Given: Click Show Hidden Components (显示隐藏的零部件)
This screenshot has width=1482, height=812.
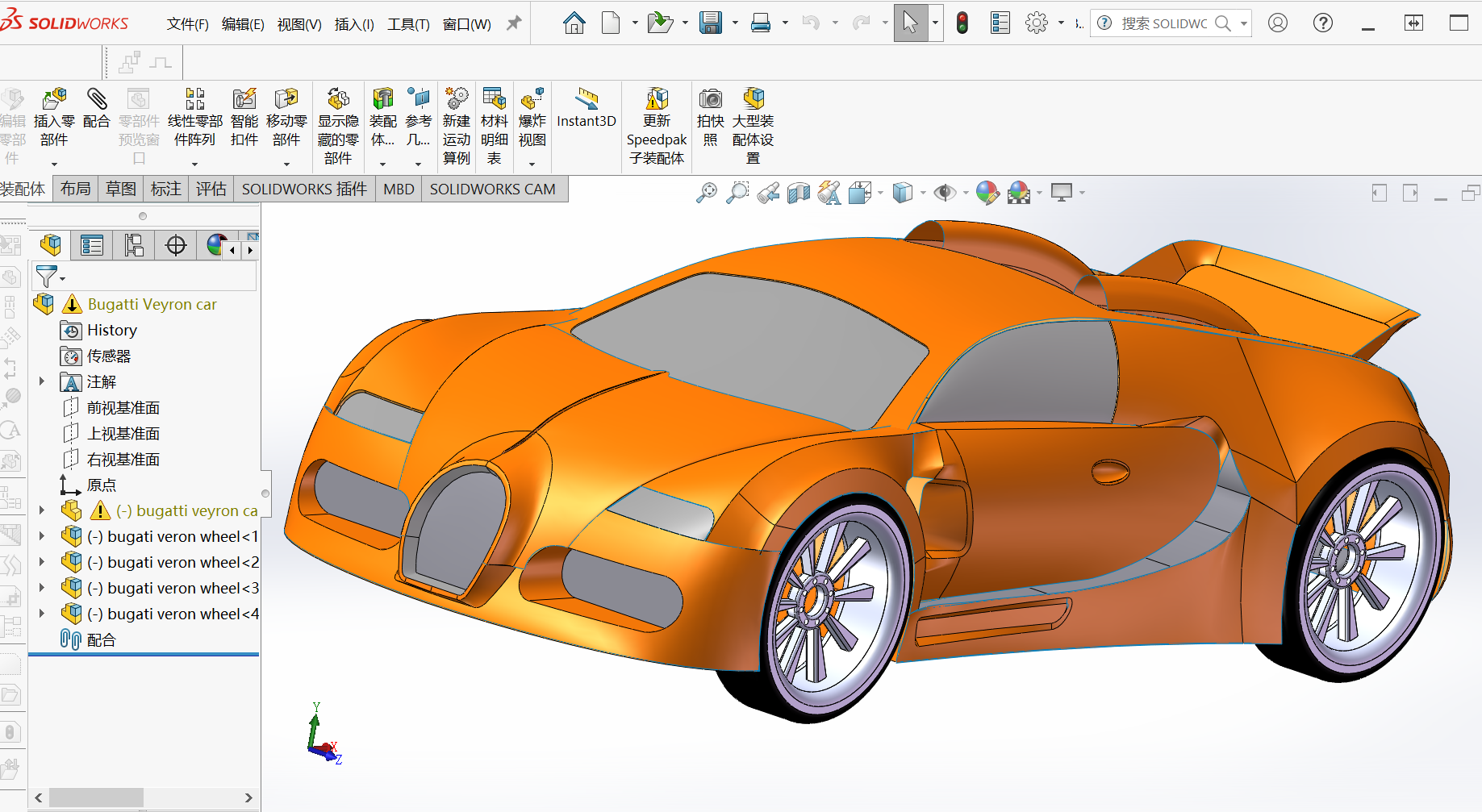Looking at the screenshot, I should (x=338, y=127).
